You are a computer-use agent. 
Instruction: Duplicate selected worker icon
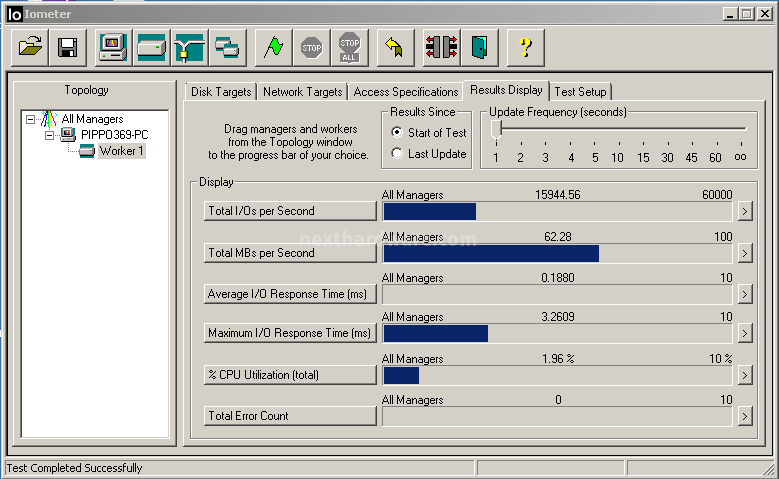point(228,48)
